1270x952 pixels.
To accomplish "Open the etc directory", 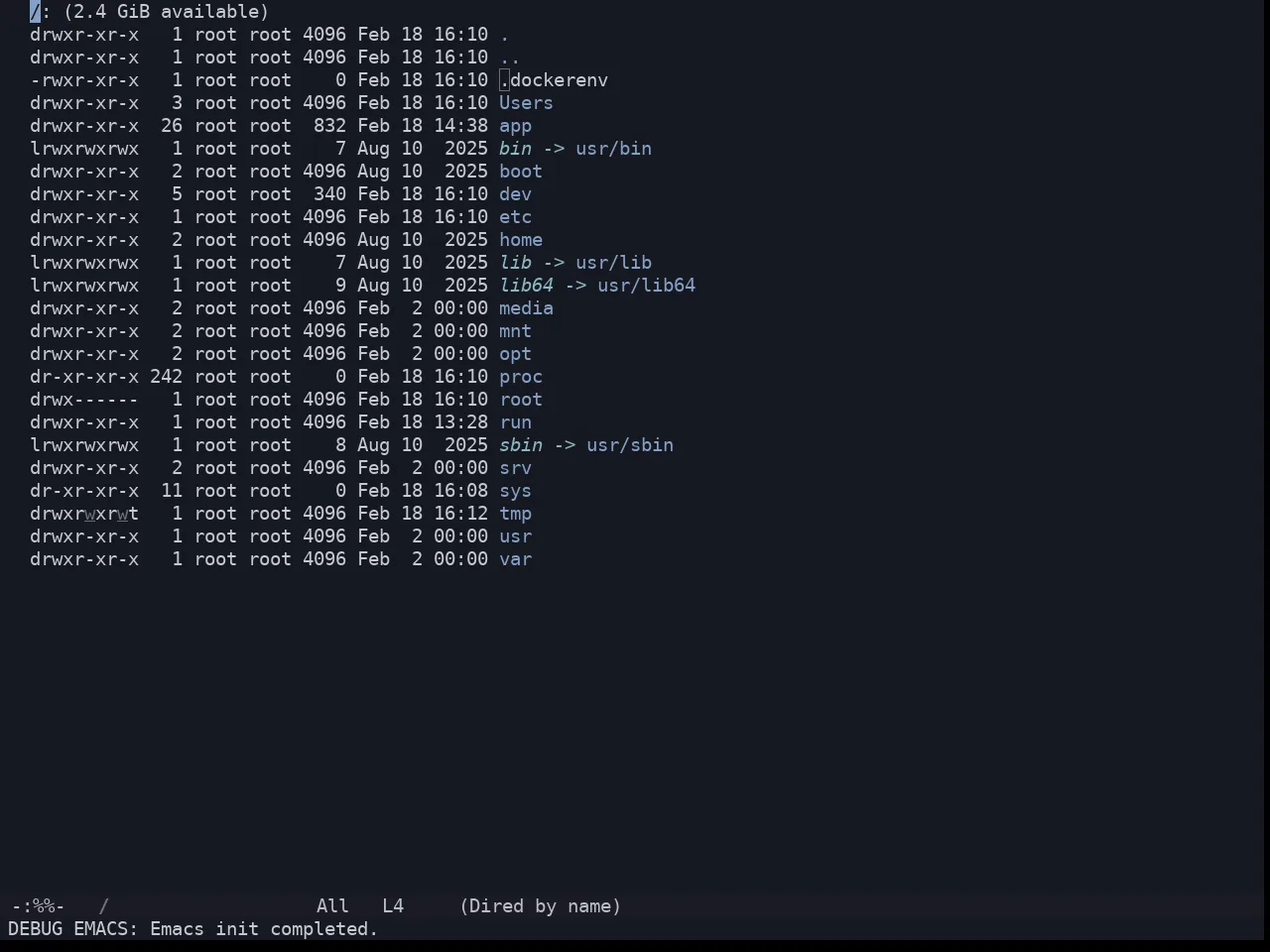I will [x=515, y=217].
